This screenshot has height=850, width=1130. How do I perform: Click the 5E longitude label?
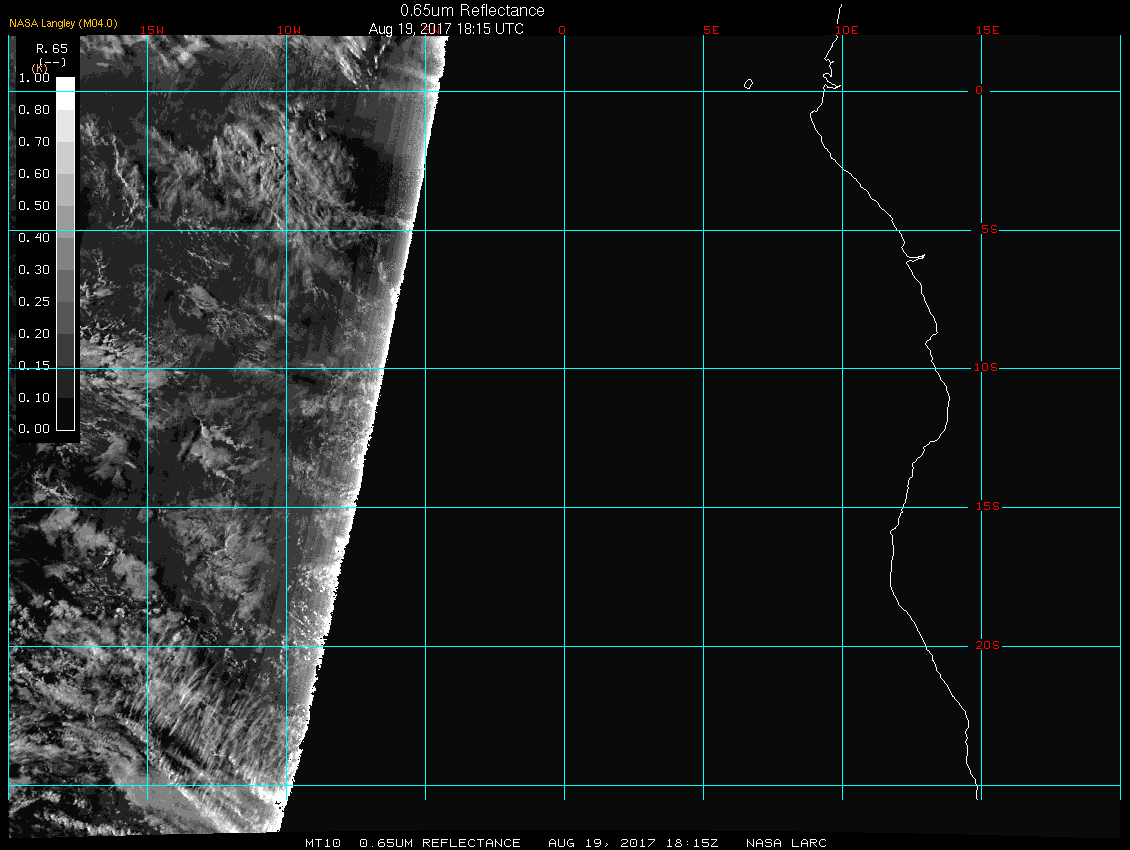(711, 30)
